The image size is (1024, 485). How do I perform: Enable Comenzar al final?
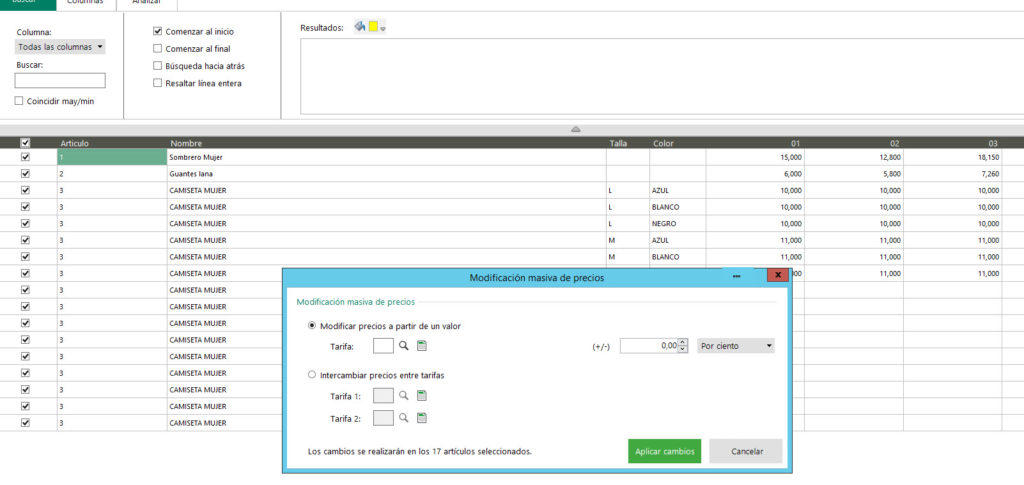coord(157,48)
